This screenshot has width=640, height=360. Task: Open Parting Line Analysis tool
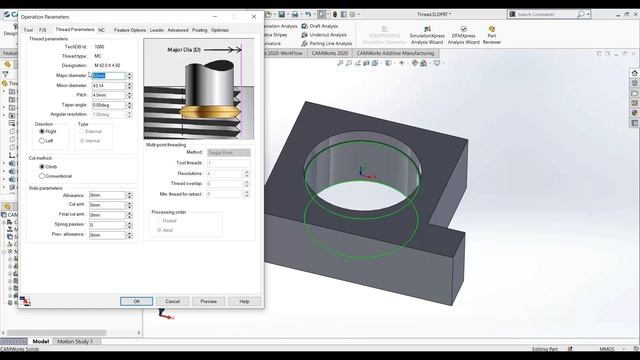pyautogui.click(x=327, y=43)
